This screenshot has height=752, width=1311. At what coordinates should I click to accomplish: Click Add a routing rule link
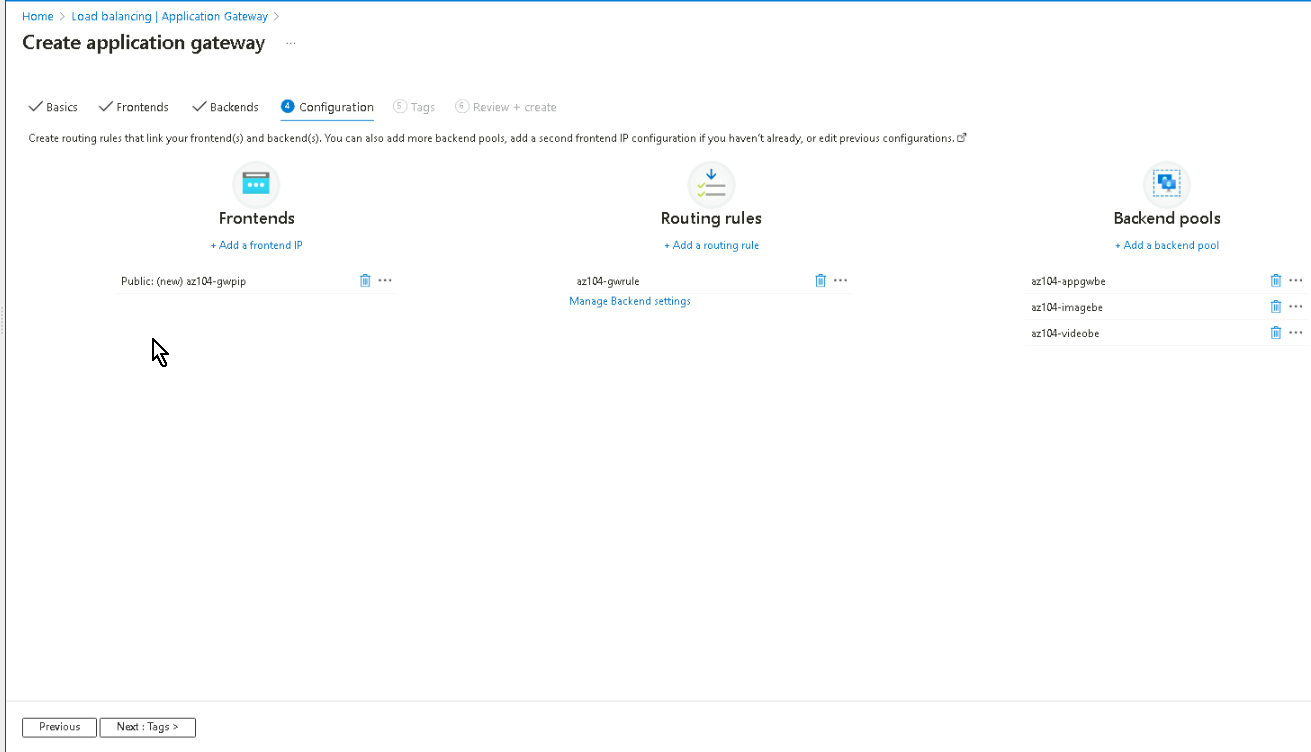tap(711, 245)
